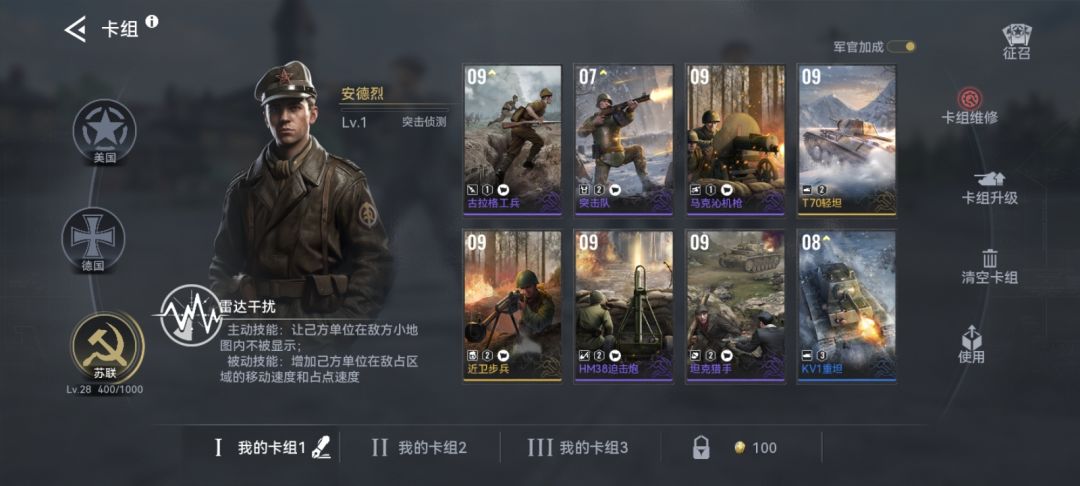Apply the deck with 使用 icon
This screenshot has width=1080, height=486.
tap(971, 337)
